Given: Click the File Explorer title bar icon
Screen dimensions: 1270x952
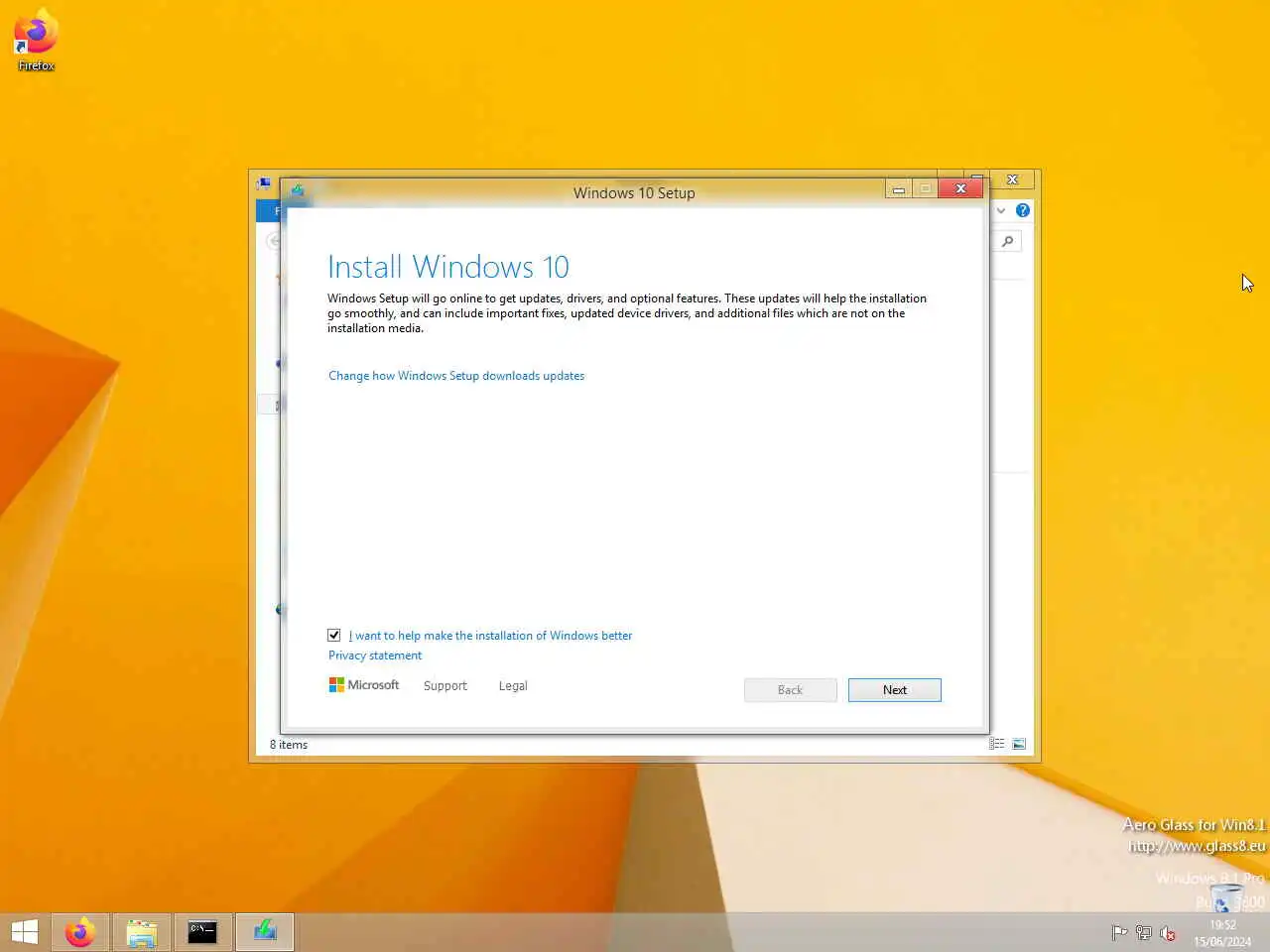Looking at the screenshot, I should pos(264,182).
